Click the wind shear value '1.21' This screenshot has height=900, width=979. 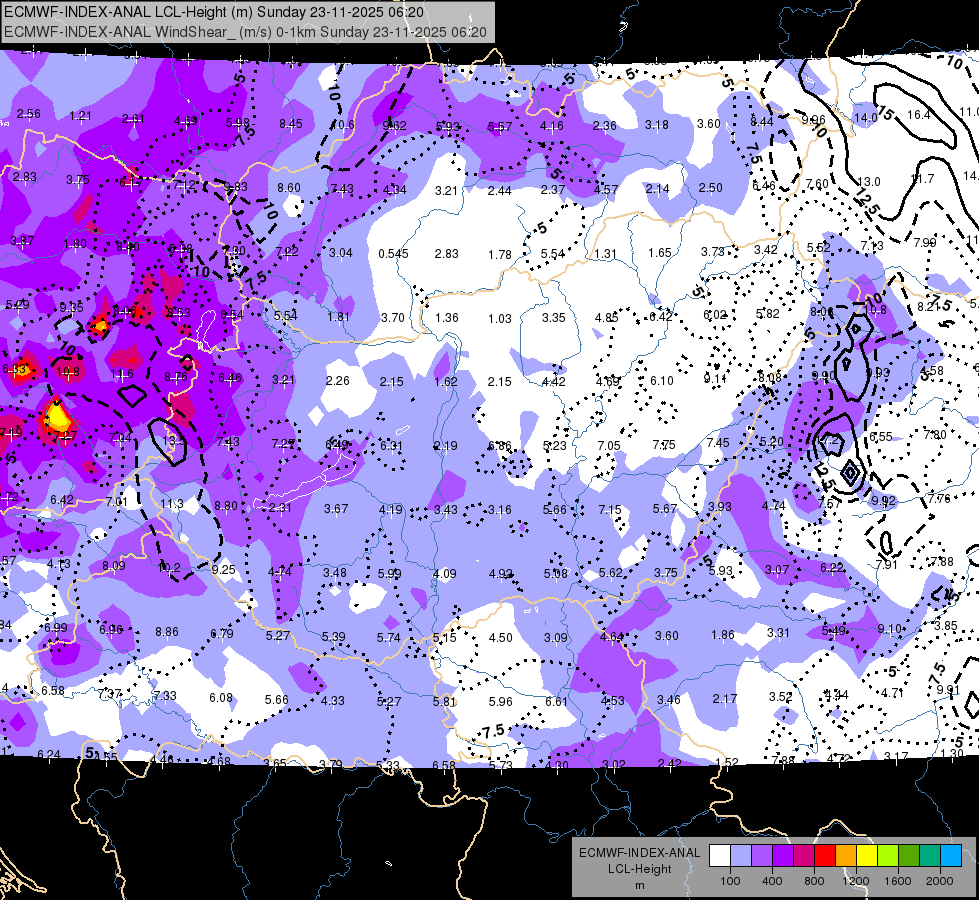tap(81, 116)
